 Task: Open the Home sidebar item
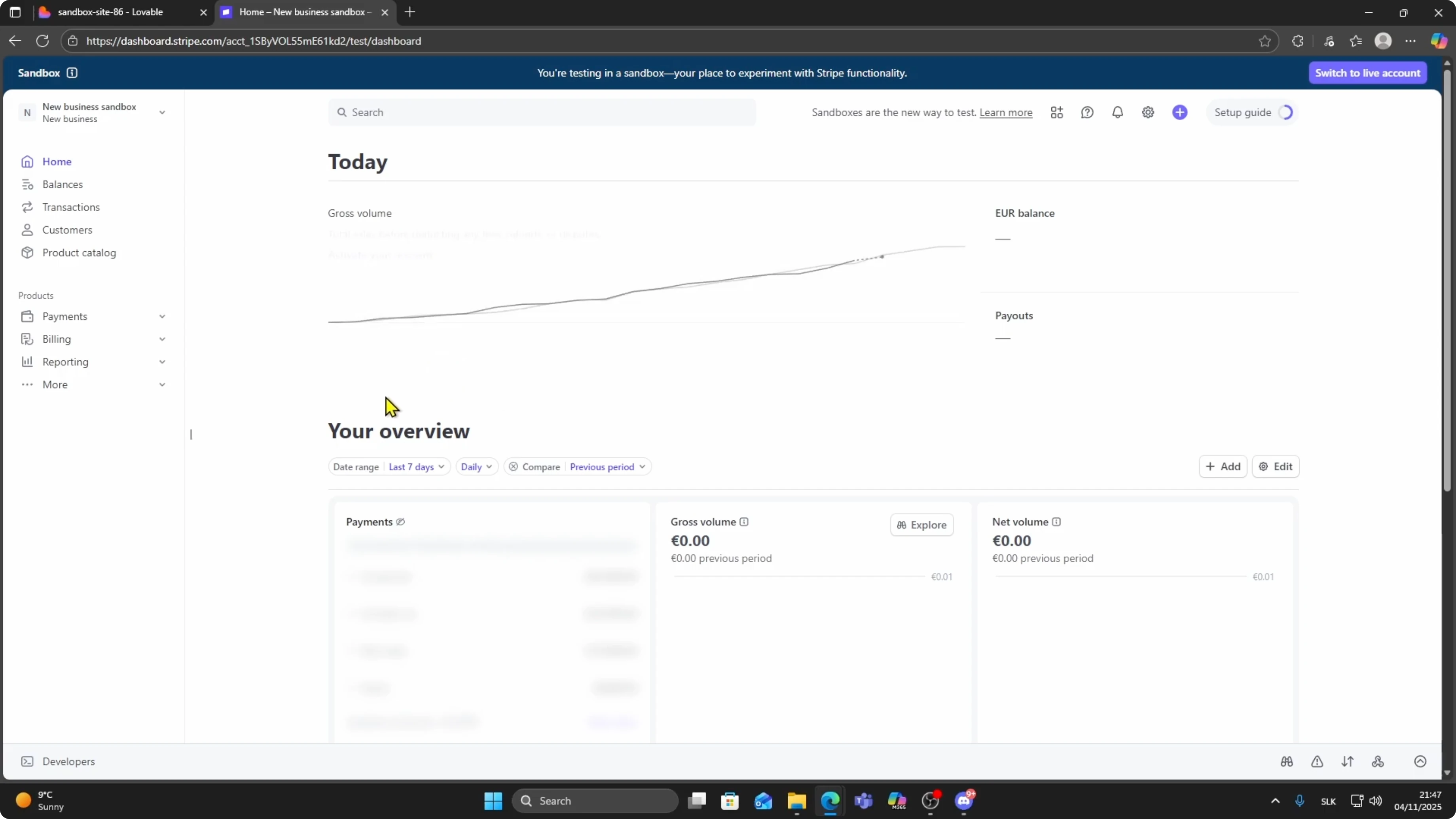[57, 162]
